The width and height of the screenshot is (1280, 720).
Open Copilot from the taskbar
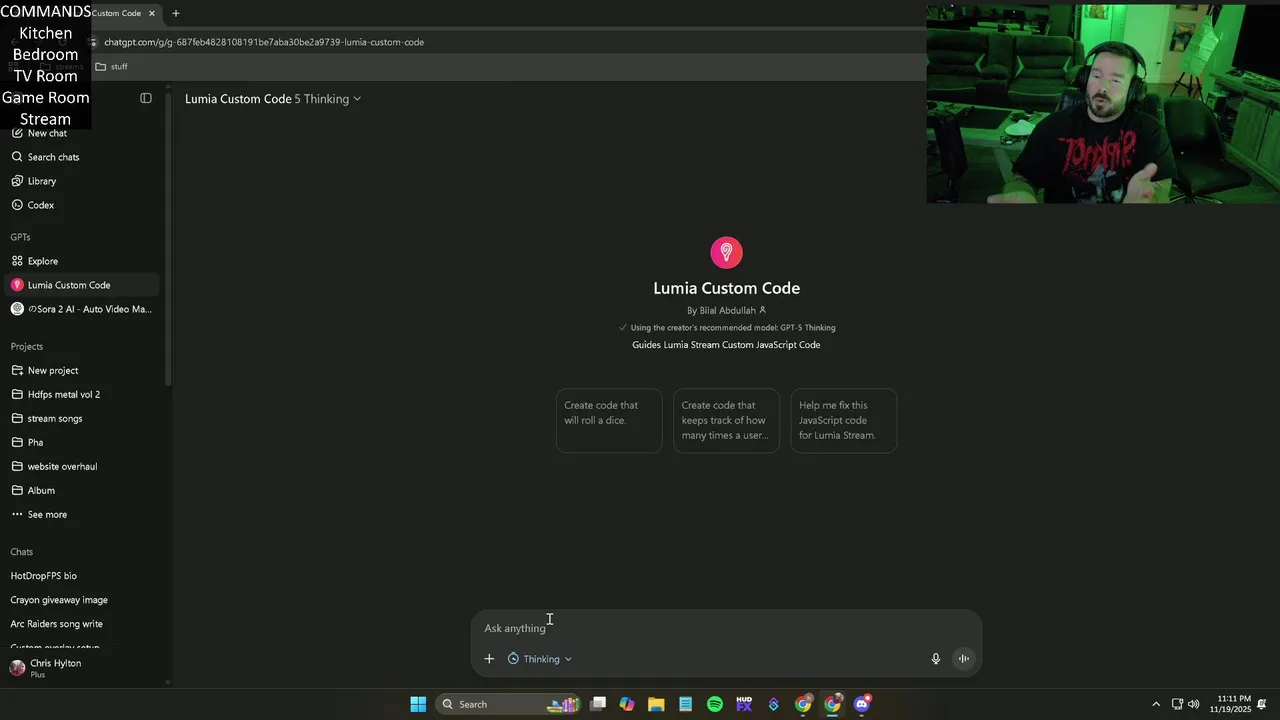tap(627, 704)
